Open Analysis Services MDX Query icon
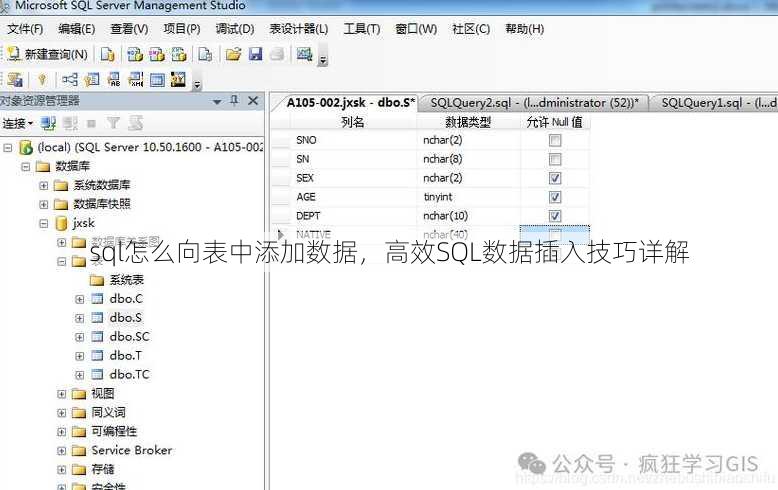Screen dimensions: 778x490 point(134,54)
